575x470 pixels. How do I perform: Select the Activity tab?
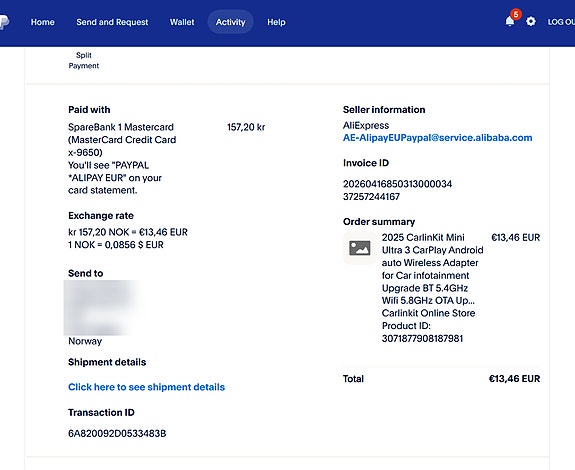230,22
